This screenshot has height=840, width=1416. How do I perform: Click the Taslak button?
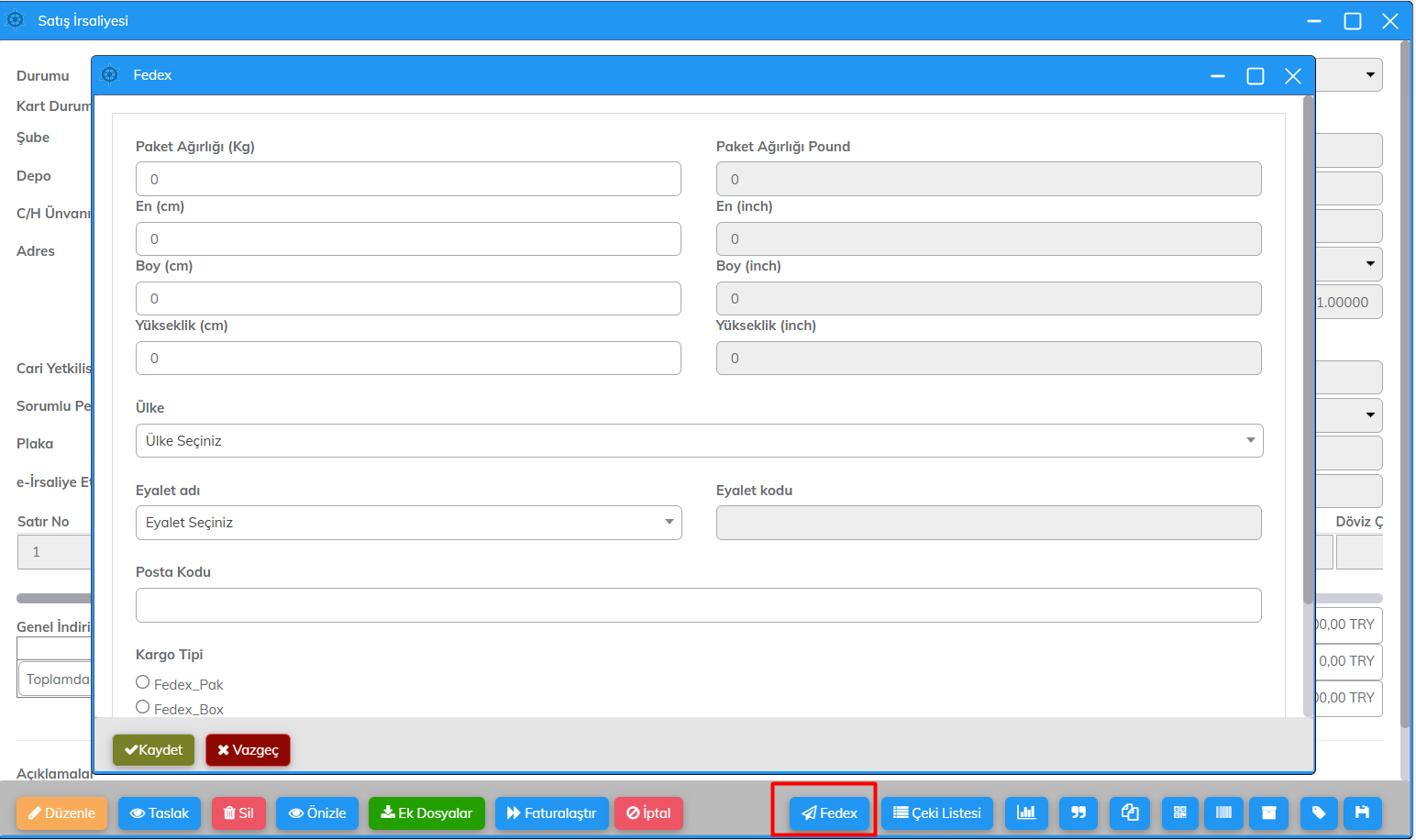(x=160, y=813)
